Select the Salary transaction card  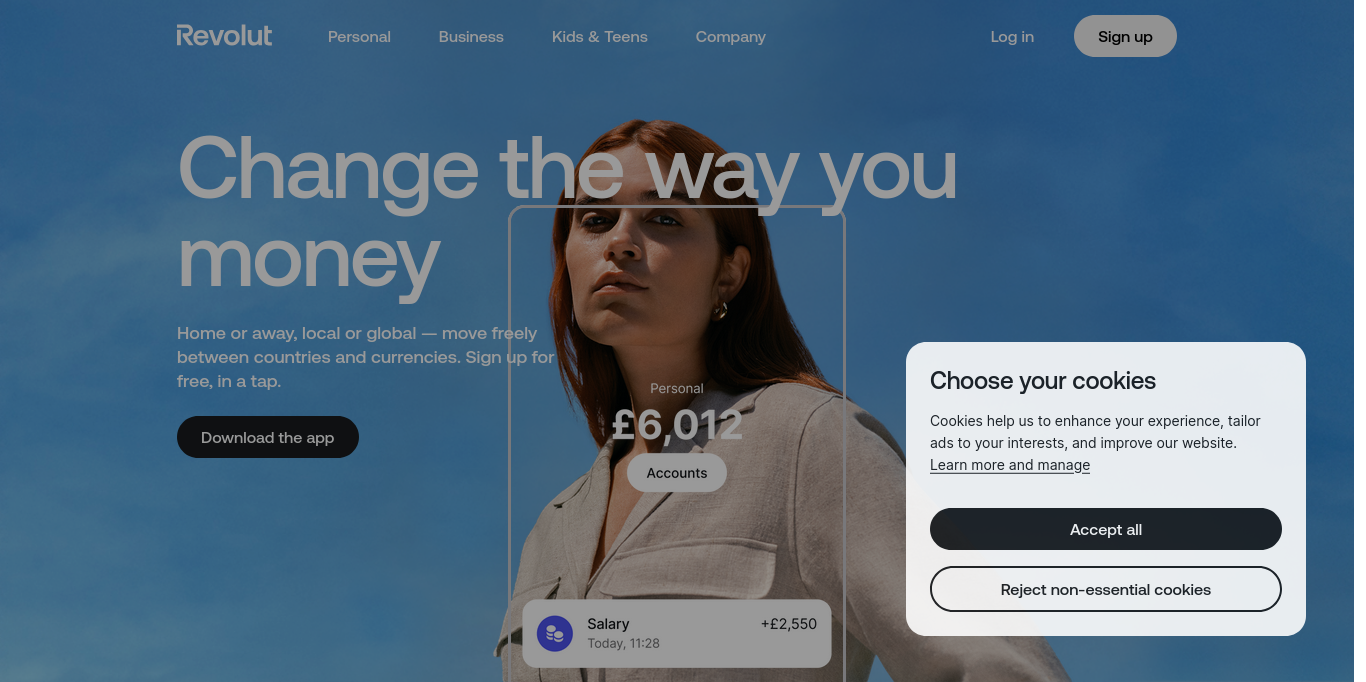click(x=677, y=633)
